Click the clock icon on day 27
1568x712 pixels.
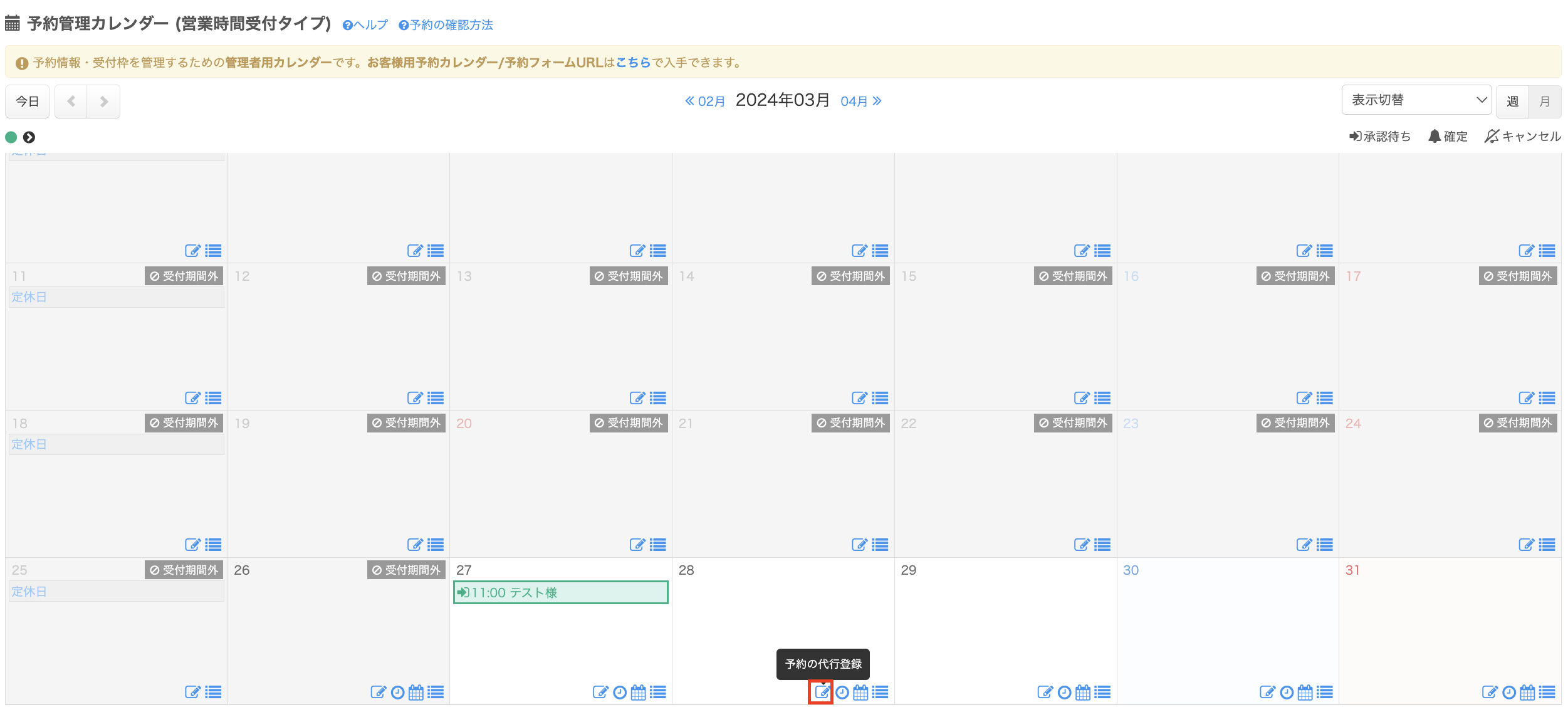[619, 692]
